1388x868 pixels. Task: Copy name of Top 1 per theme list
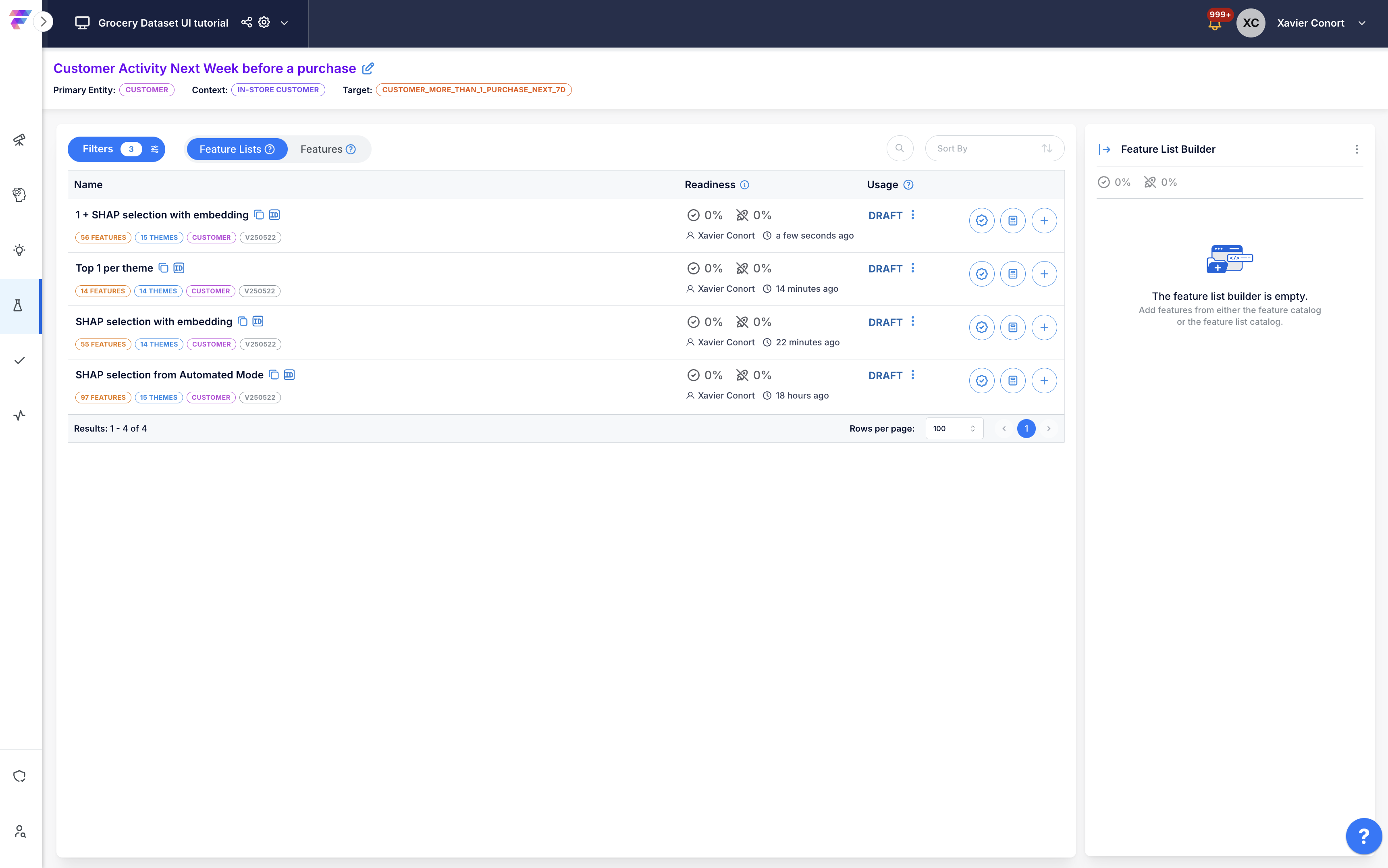(164, 268)
